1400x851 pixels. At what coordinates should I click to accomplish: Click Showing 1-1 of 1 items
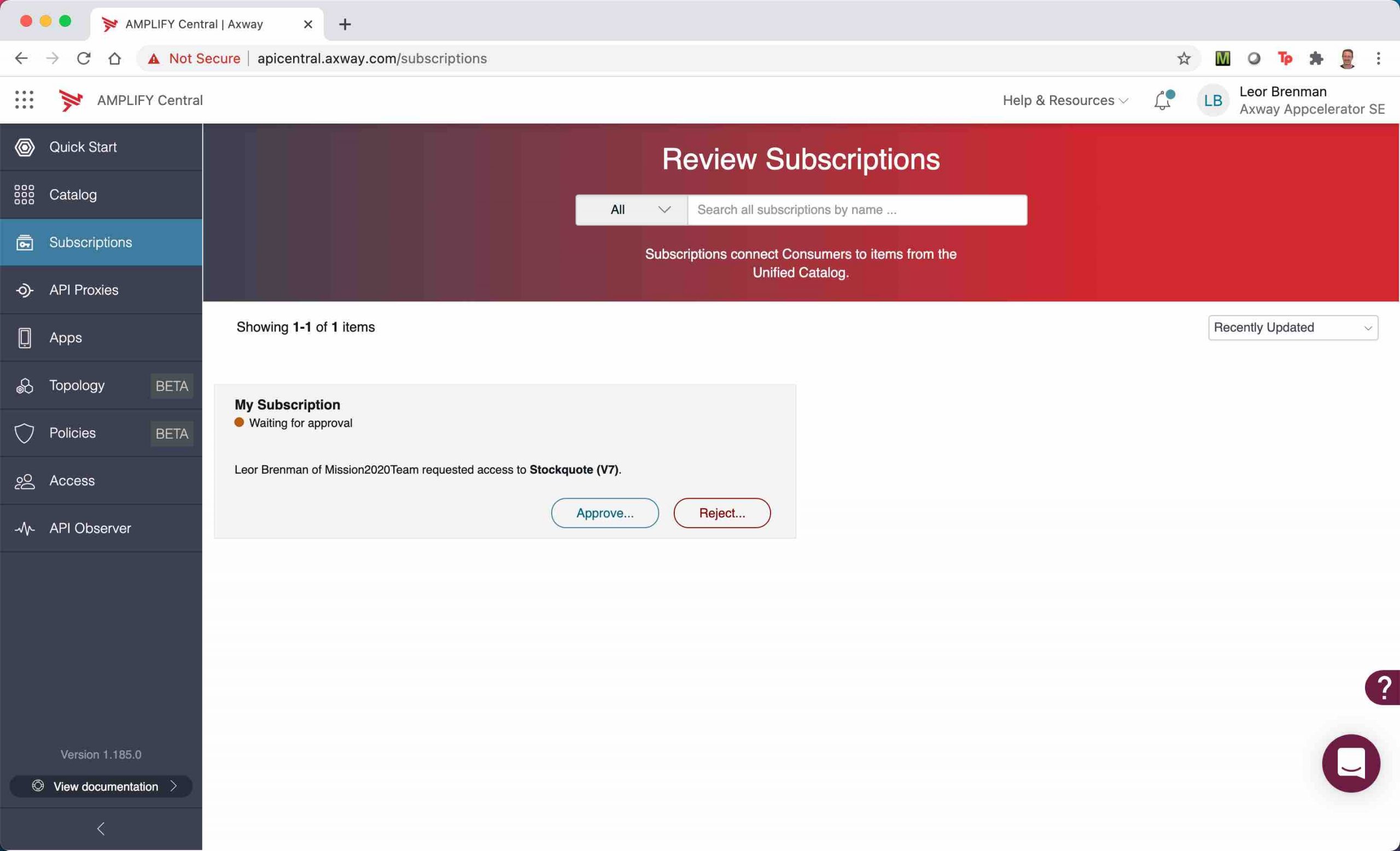306,327
